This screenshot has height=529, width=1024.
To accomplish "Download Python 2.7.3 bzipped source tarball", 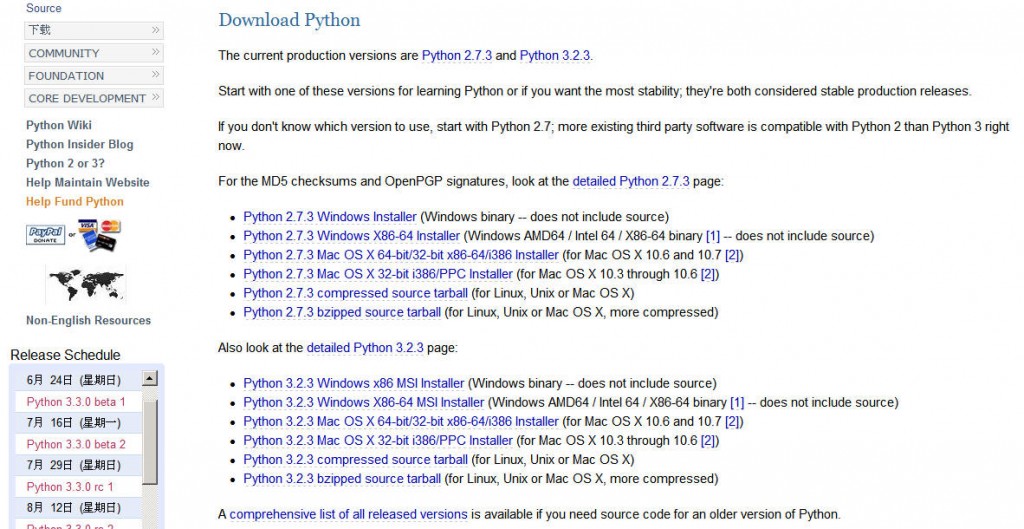I will (x=342, y=312).
